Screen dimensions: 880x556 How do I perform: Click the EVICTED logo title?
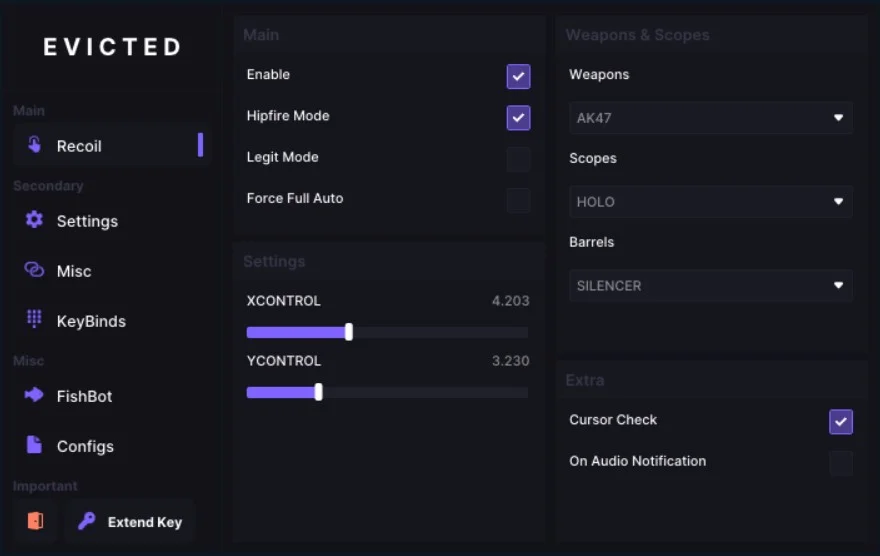coord(112,47)
